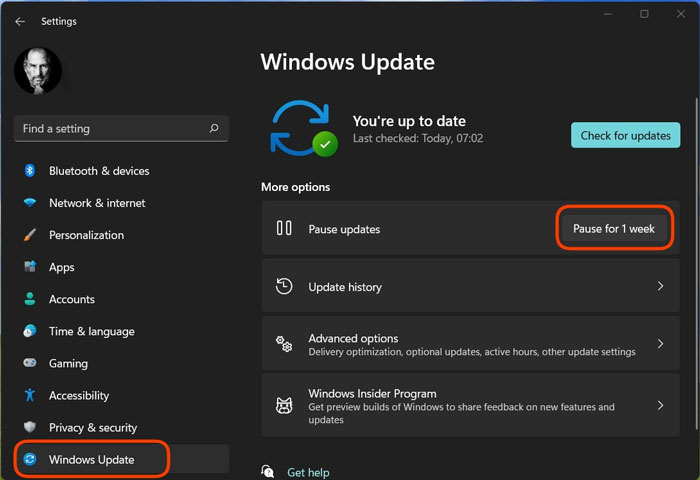Image resolution: width=700 pixels, height=480 pixels.
Task: Focus the Find a setting search box
Action: [121, 129]
